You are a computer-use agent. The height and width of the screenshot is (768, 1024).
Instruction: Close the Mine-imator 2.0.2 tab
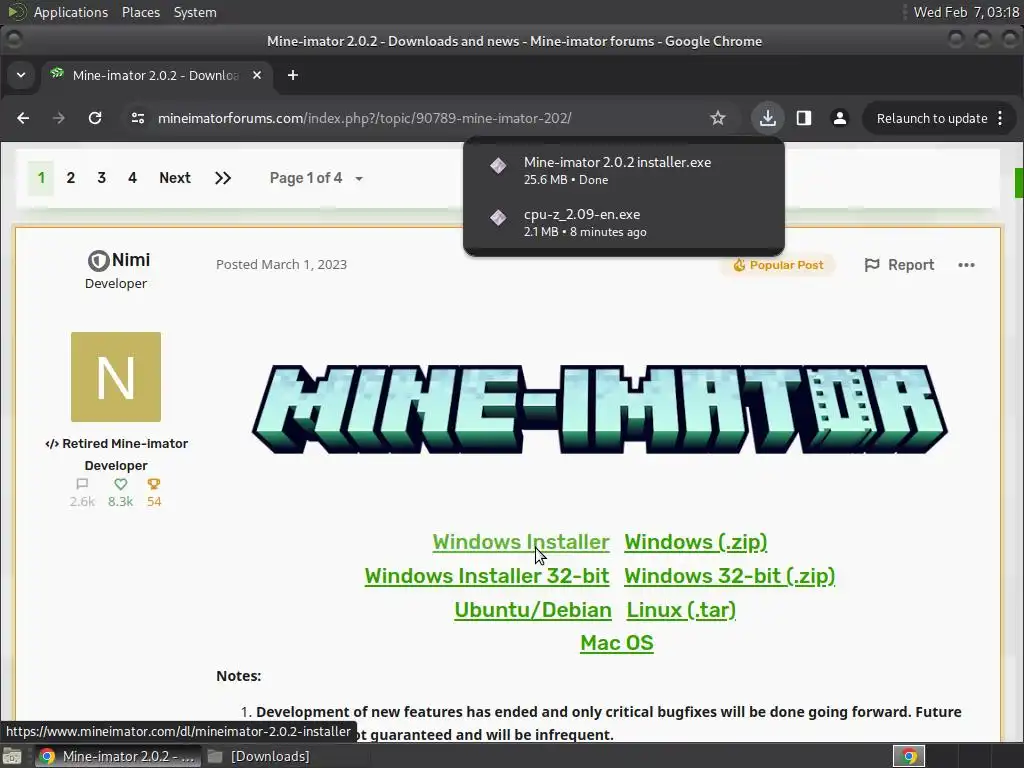[x=257, y=75]
